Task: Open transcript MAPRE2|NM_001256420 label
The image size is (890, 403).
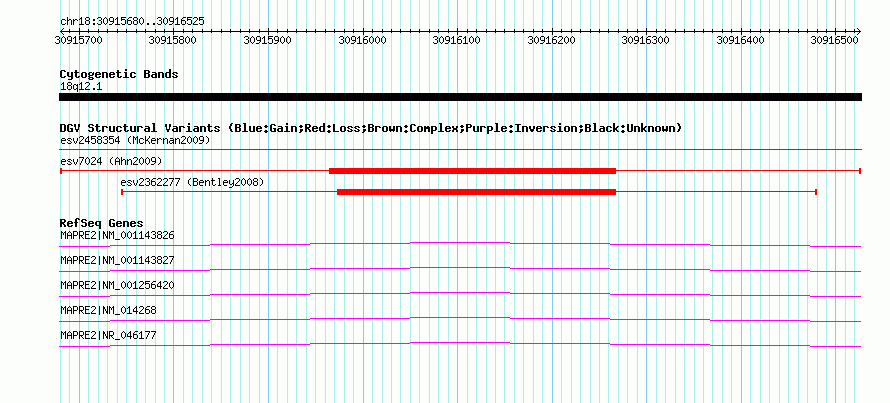Action: click(x=117, y=286)
